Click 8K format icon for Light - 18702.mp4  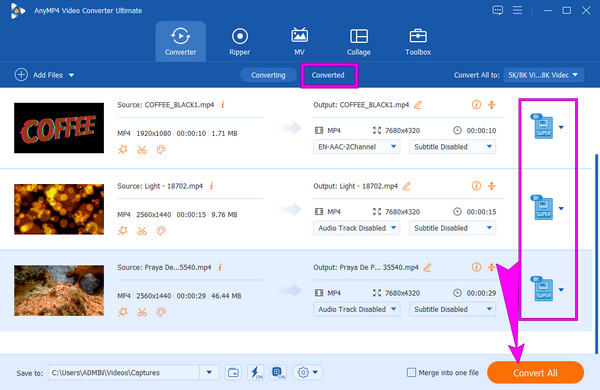pyautogui.click(x=542, y=207)
